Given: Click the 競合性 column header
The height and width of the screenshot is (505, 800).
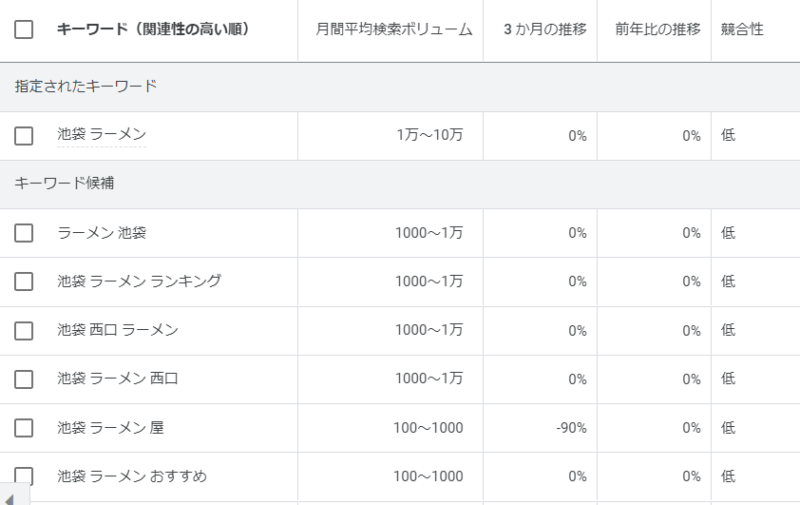Looking at the screenshot, I should (x=741, y=30).
